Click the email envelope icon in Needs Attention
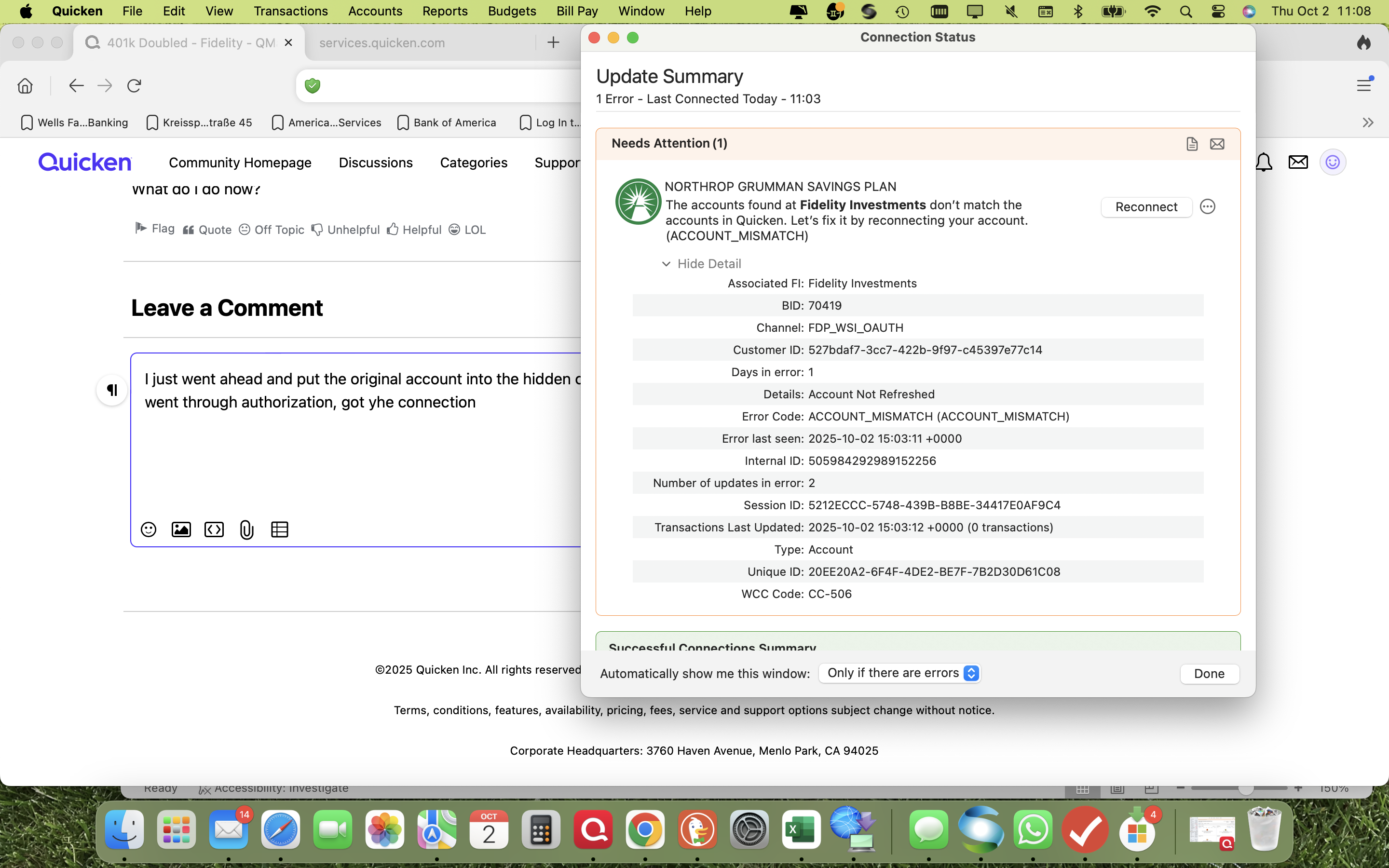 pyautogui.click(x=1217, y=144)
